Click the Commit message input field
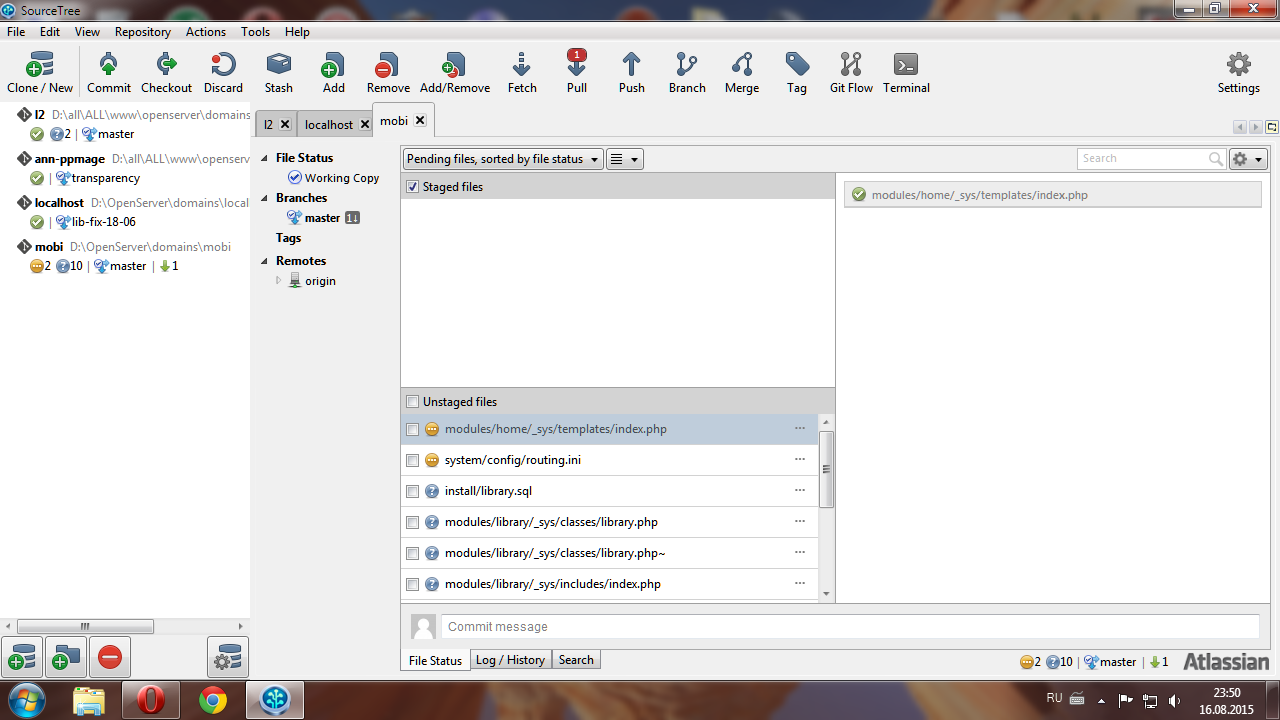 coord(850,627)
